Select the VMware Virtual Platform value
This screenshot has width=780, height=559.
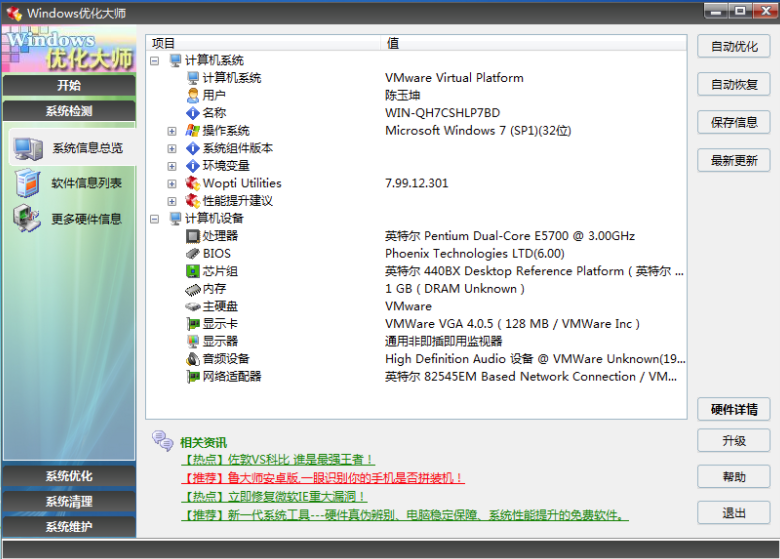[454, 78]
